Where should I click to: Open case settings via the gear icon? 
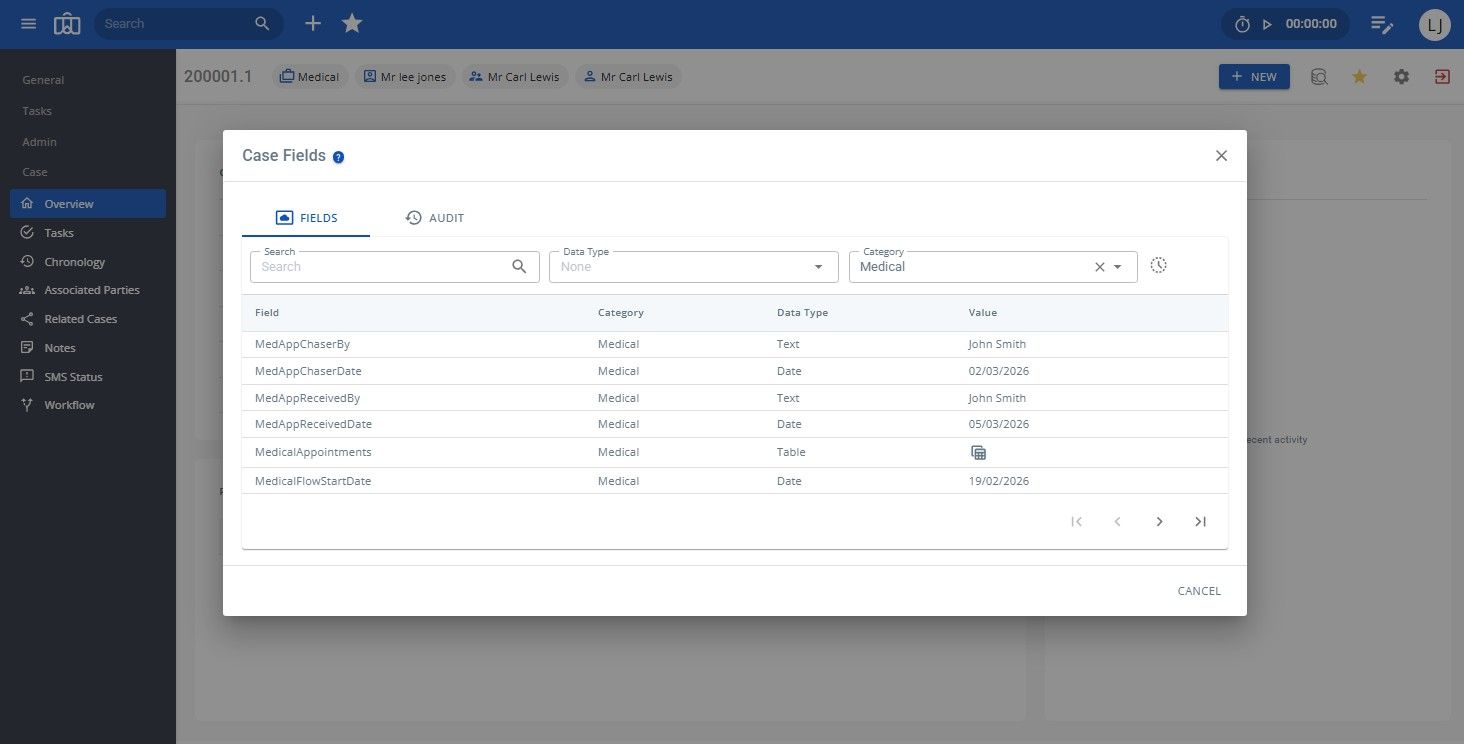pyautogui.click(x=1401, y=76)
